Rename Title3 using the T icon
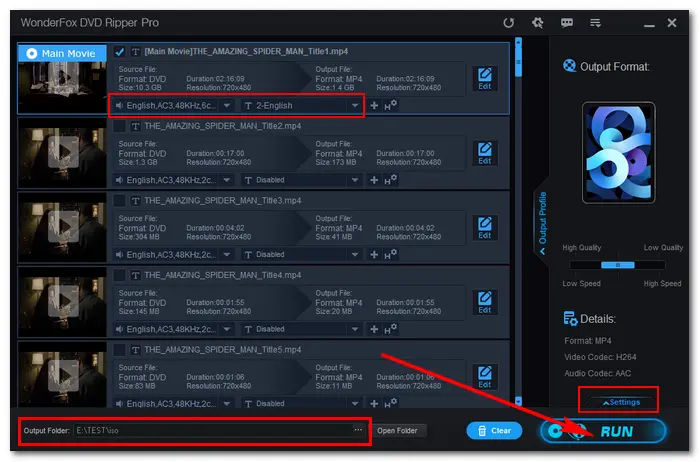This screenshot has width=700, height=462. tap(136, 201)
